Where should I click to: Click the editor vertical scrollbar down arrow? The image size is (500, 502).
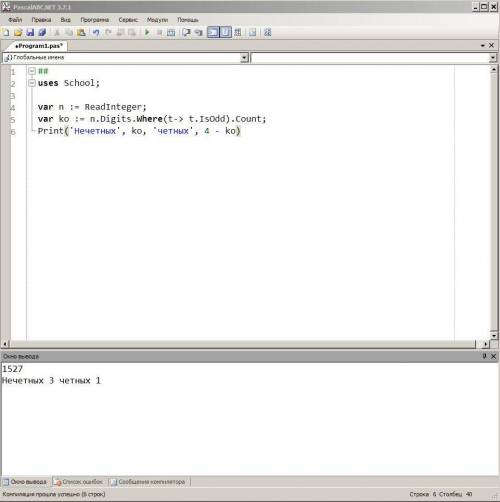coord(494,335)
